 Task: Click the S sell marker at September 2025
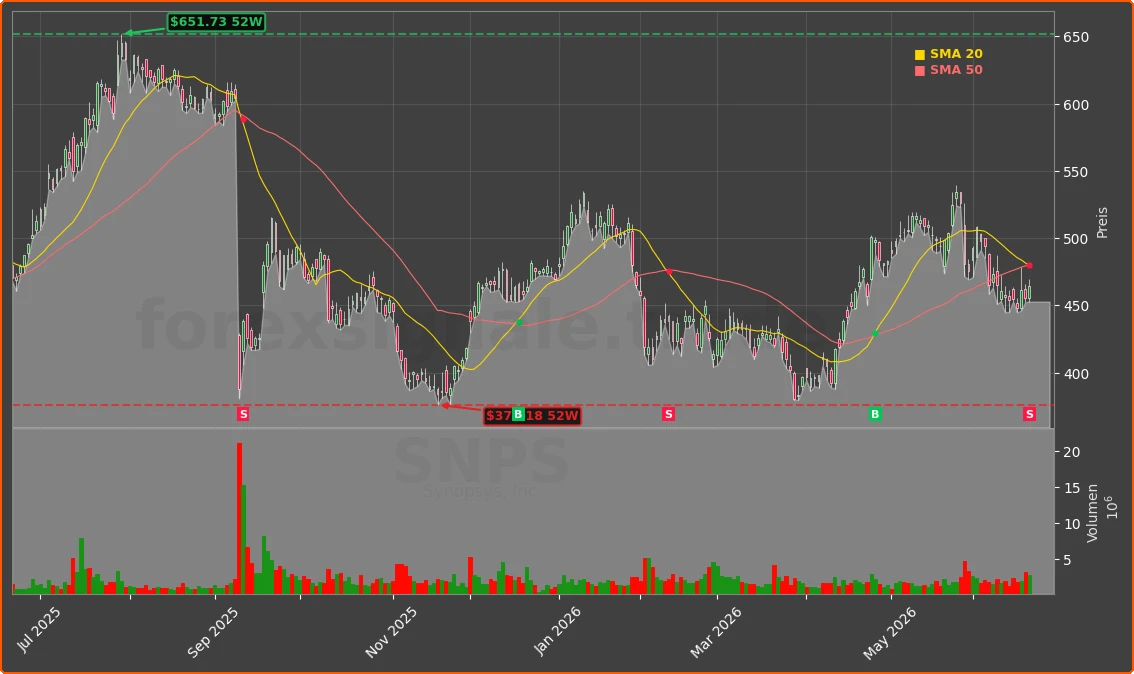(x=243, y=414)
